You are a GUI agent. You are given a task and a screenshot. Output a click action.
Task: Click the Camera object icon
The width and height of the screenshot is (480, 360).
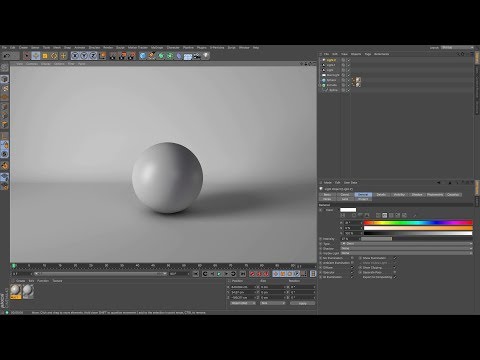coord(197,56)
